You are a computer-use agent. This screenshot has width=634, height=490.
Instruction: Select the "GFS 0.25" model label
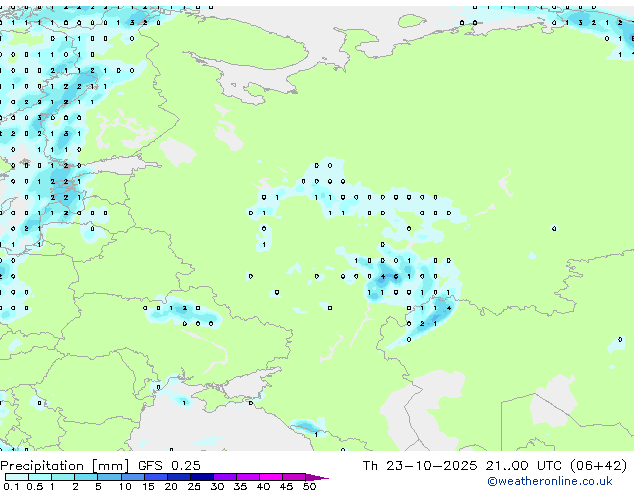(x=169, y=466)
